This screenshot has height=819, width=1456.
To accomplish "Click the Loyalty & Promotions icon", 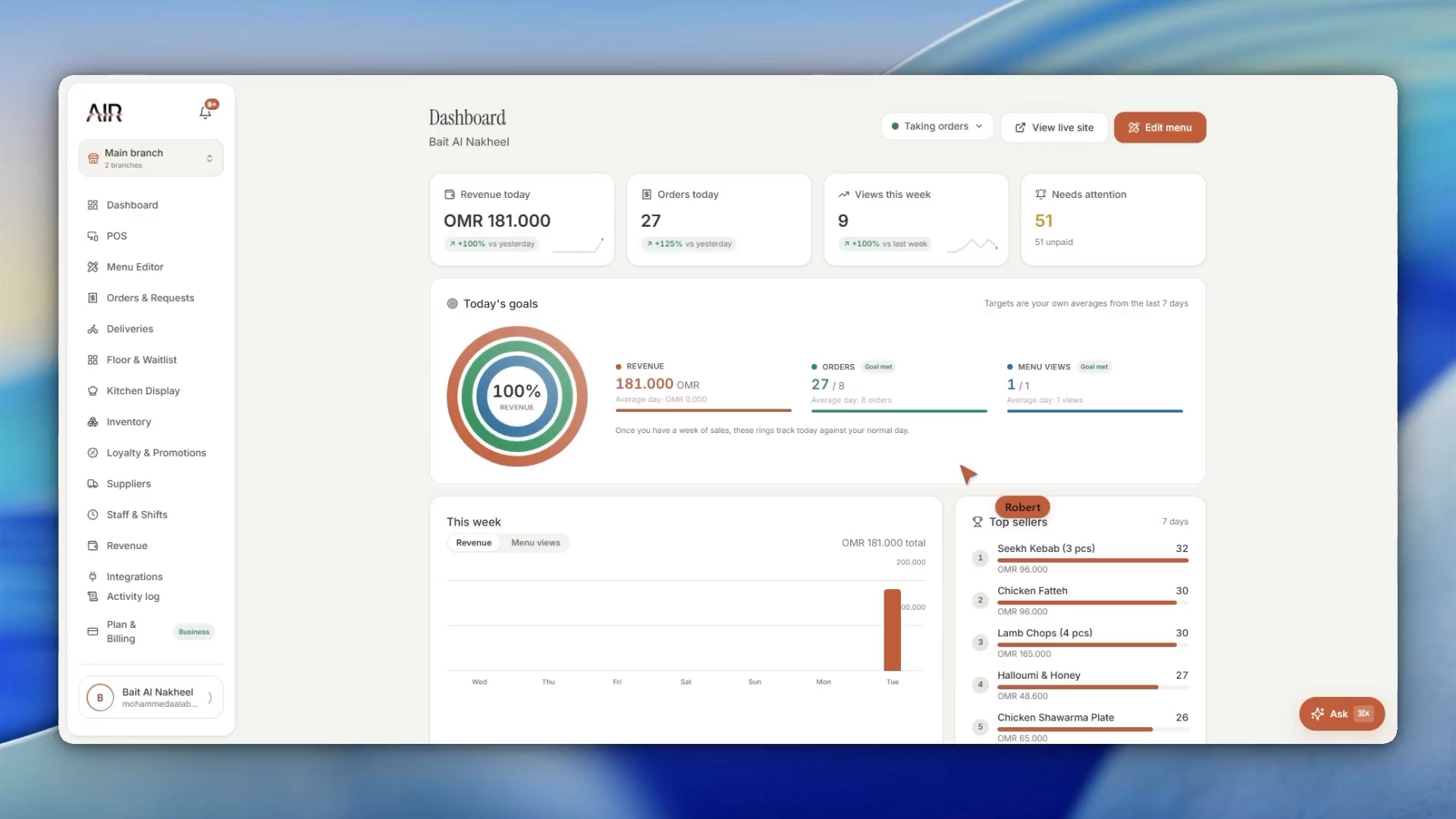I will (93, 453).
